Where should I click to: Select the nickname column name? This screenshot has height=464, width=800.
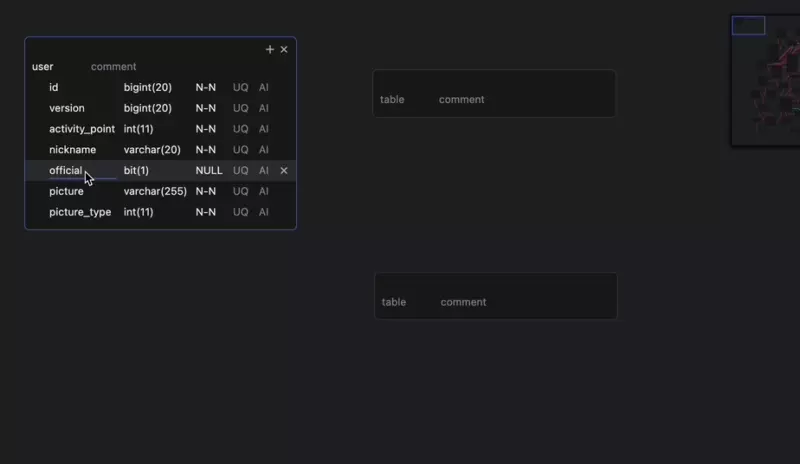coord(72,150)
